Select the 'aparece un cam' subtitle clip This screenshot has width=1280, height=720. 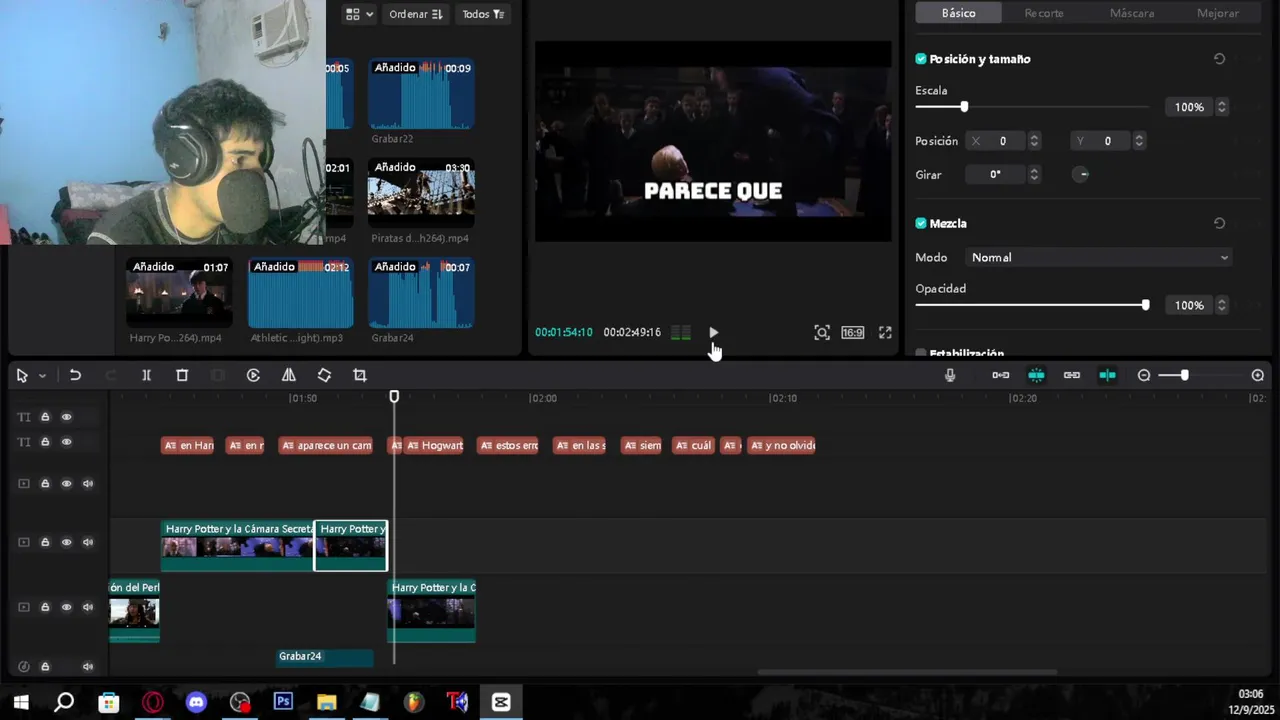326,445
